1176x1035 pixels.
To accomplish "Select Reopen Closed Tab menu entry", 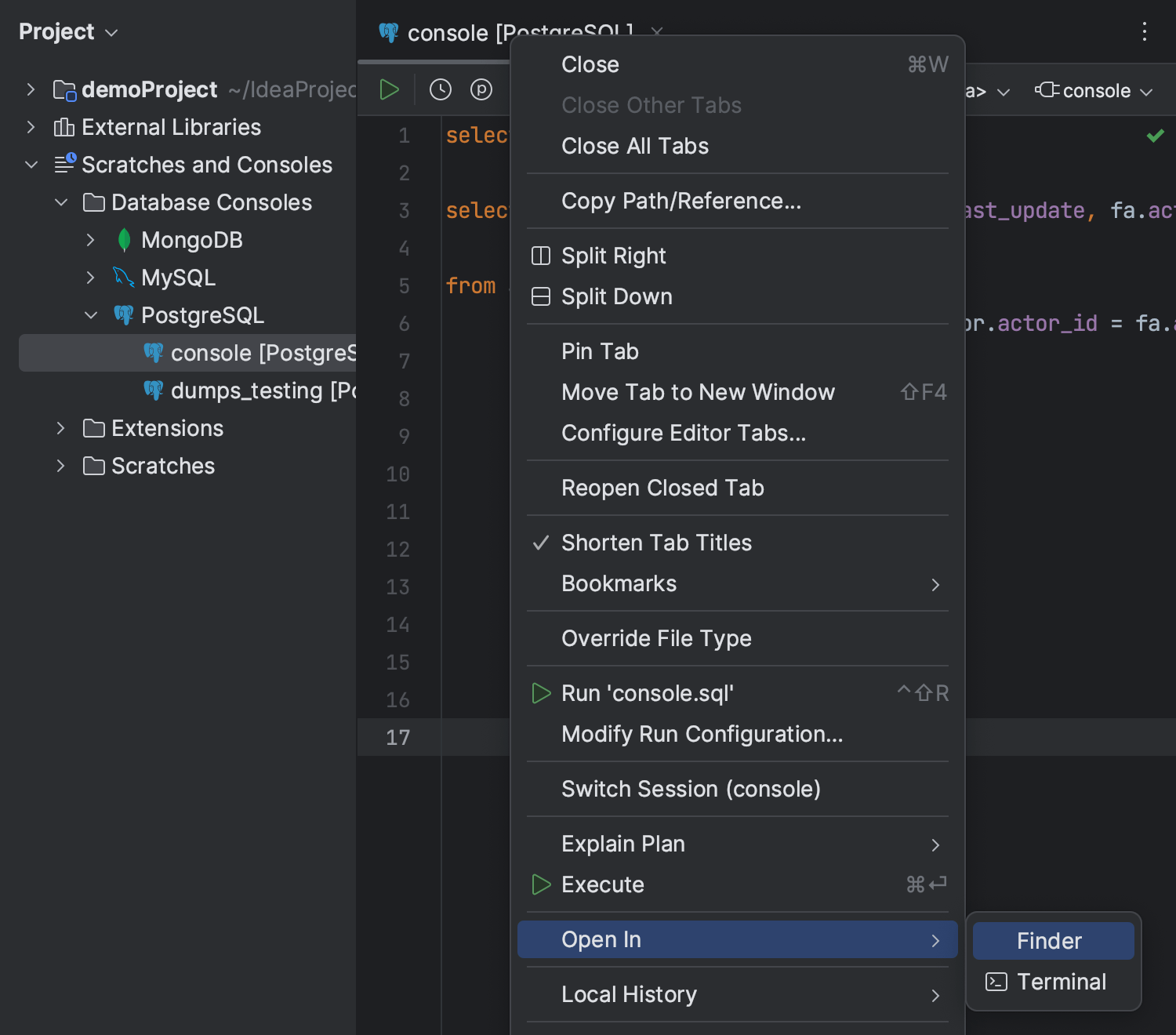I will [x=662, y=488].
